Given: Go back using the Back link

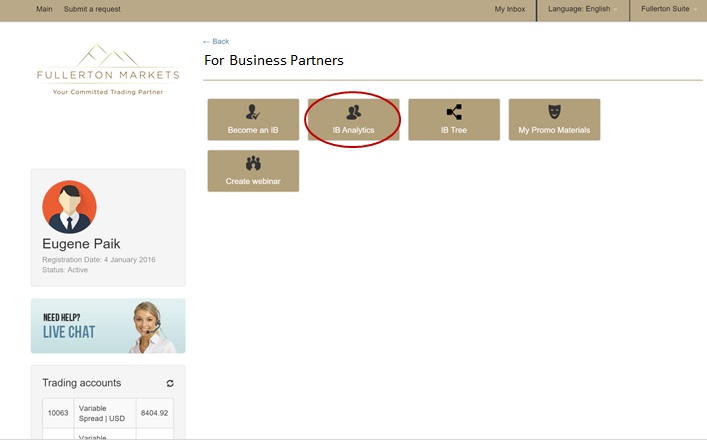Looking at the screenshot, I should 216,41.
